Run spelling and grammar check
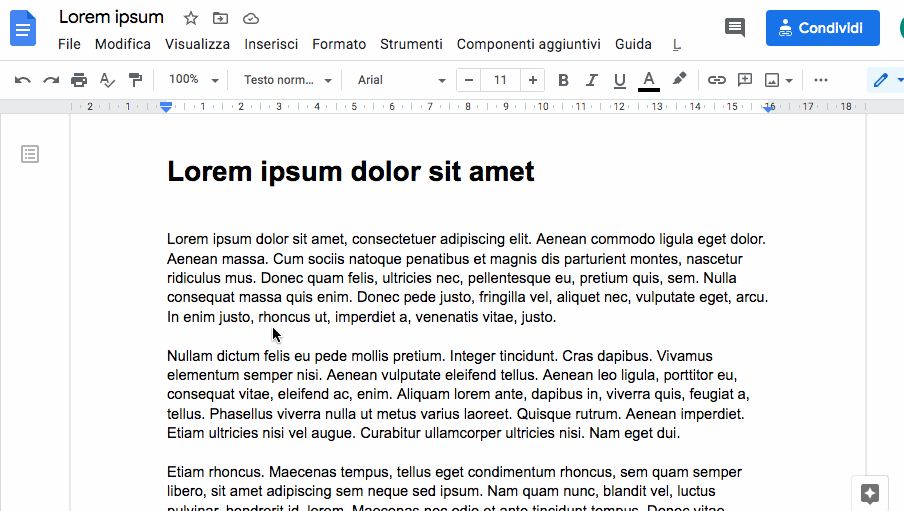Image resolution: width=904 pixels, height=511 pixels. point(107,80)
